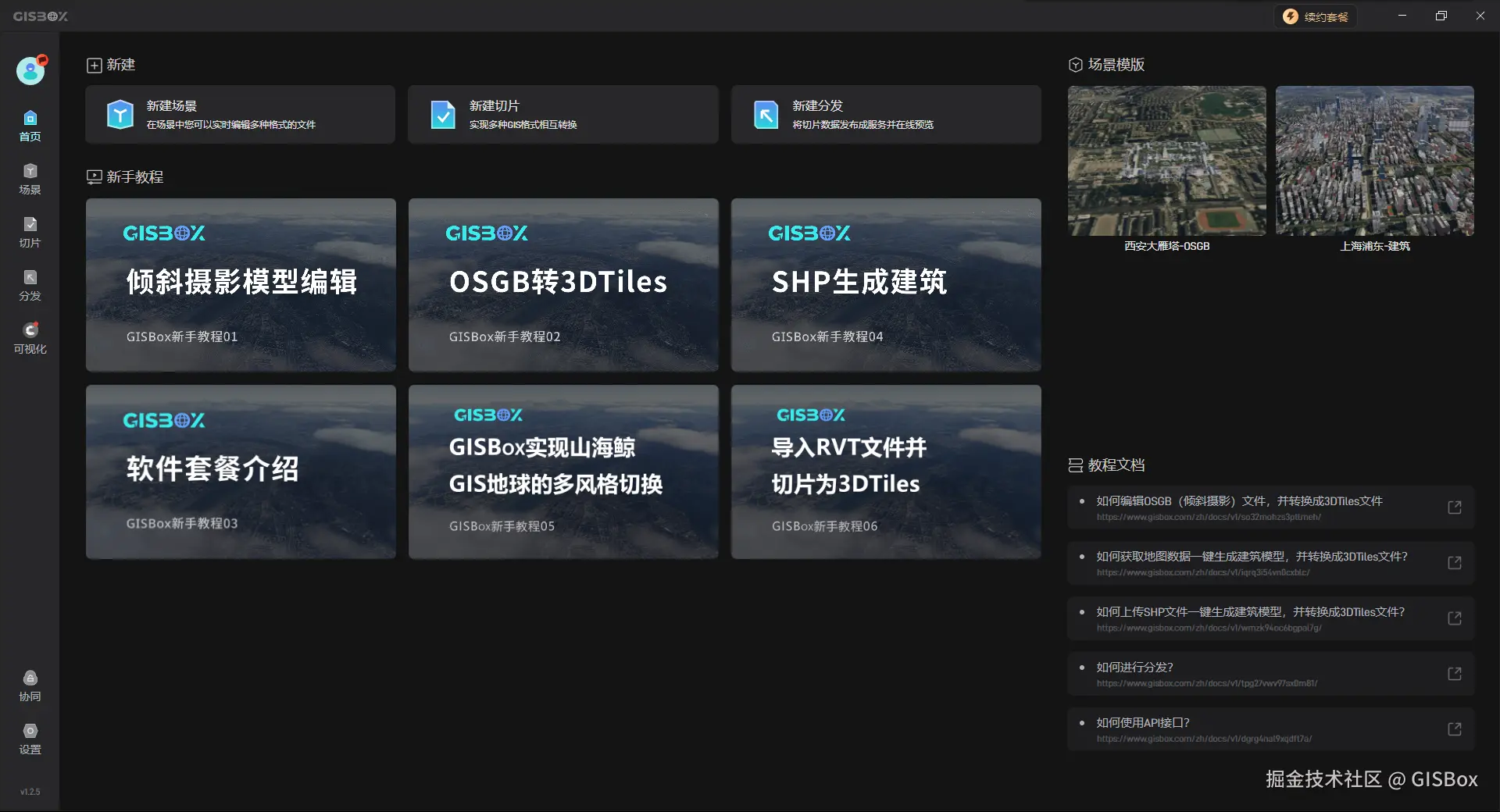Click the GISBox新手教程03 subtitle
Image resolution: width=1500 pixels, height=812 pixels.
182,523
